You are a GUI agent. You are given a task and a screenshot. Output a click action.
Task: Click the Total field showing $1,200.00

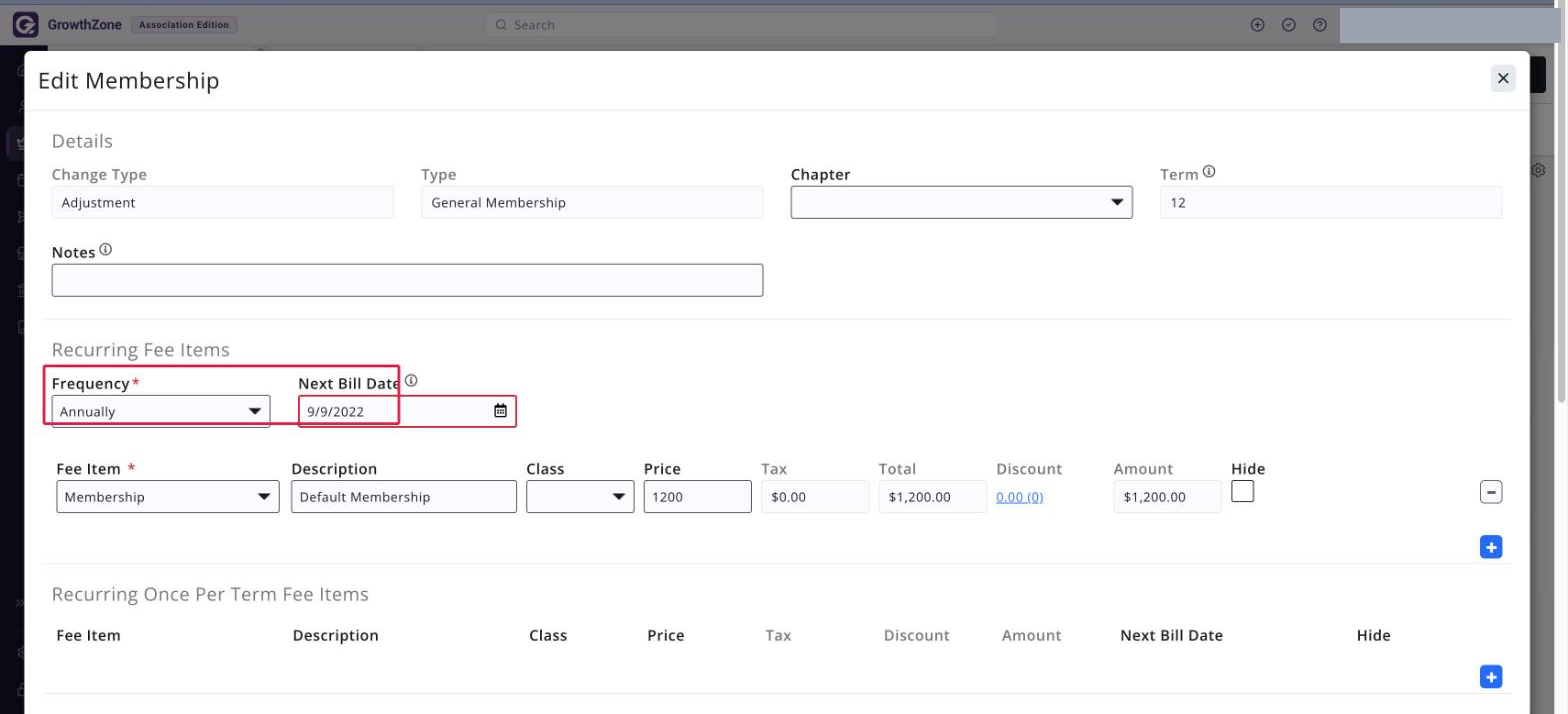tap(933, 497)
